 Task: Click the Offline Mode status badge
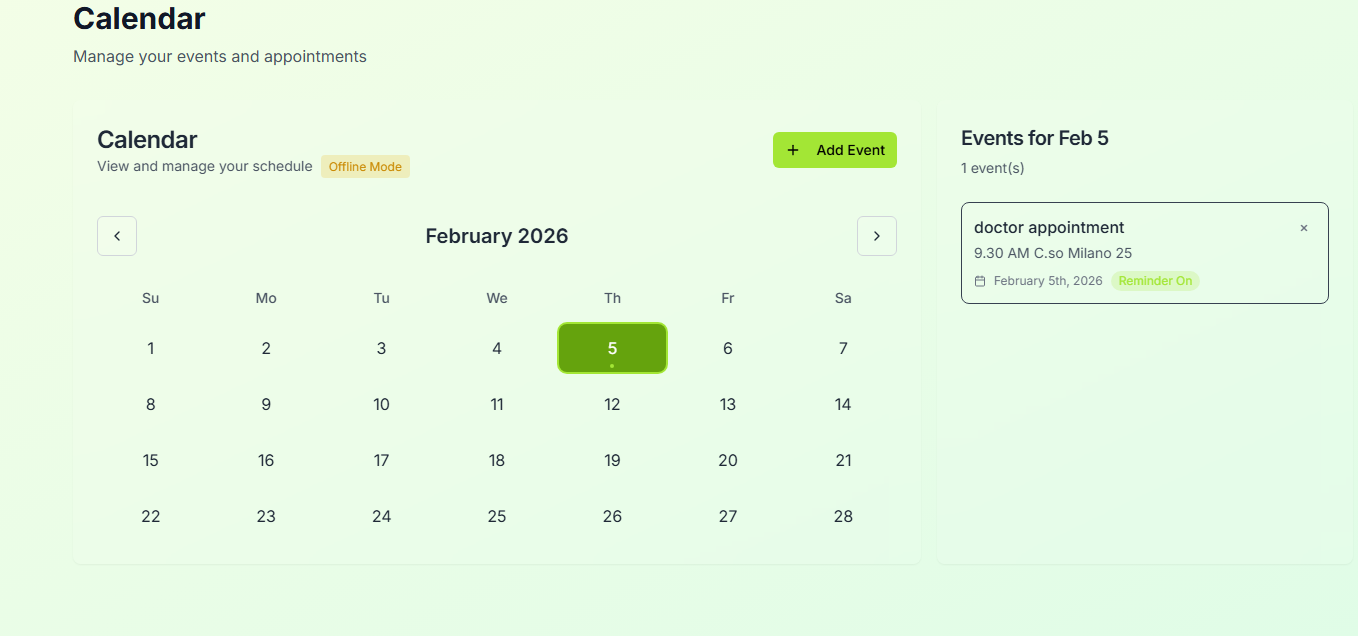coord(365,166)
